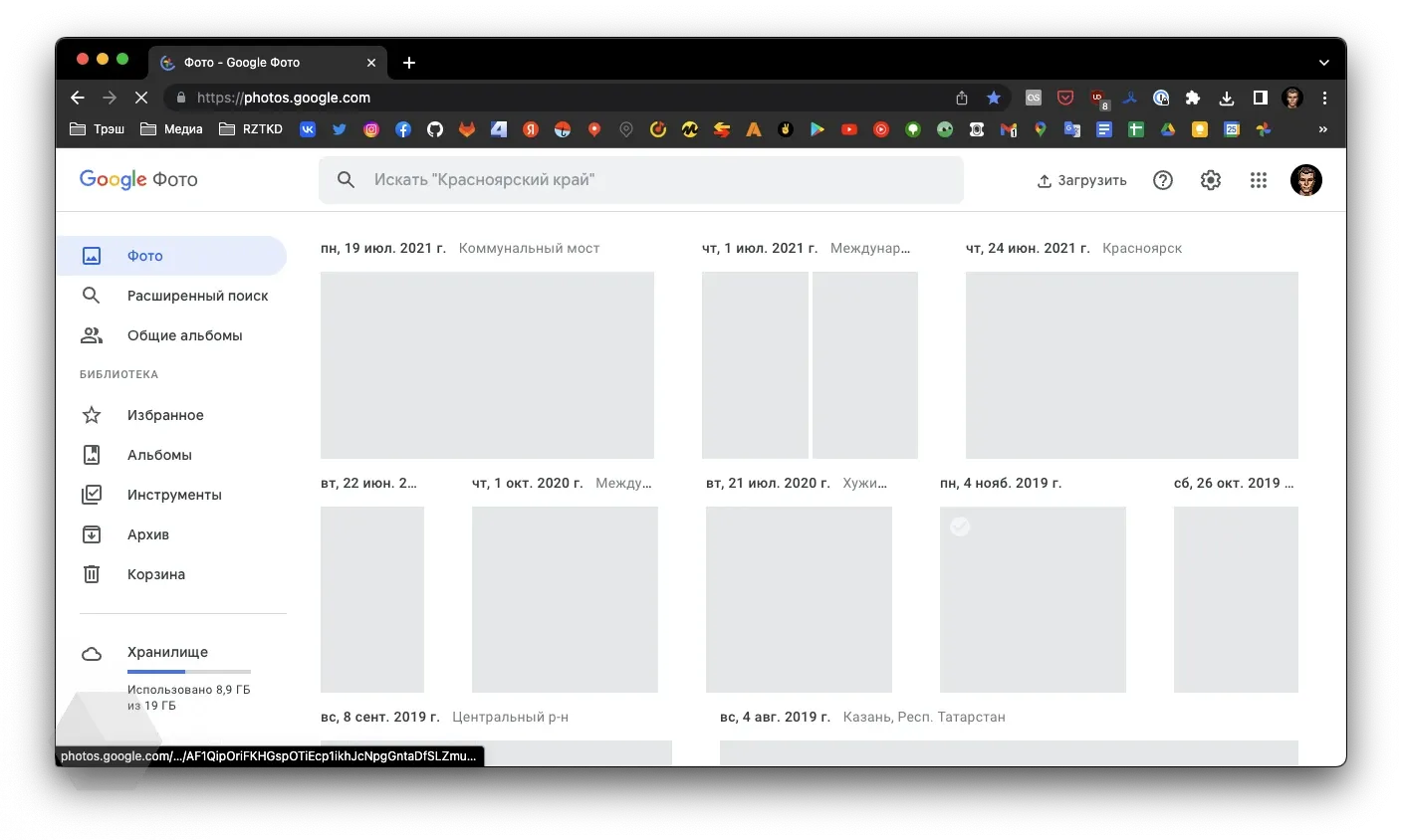
Task: Open the Трэш bookmarks folder
Action: (98, 129)
